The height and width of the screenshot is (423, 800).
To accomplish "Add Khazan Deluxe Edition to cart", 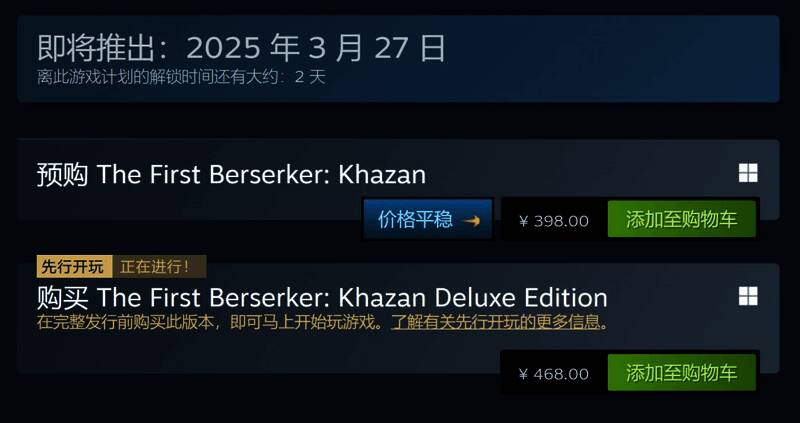I will click(x=681, y=372).
